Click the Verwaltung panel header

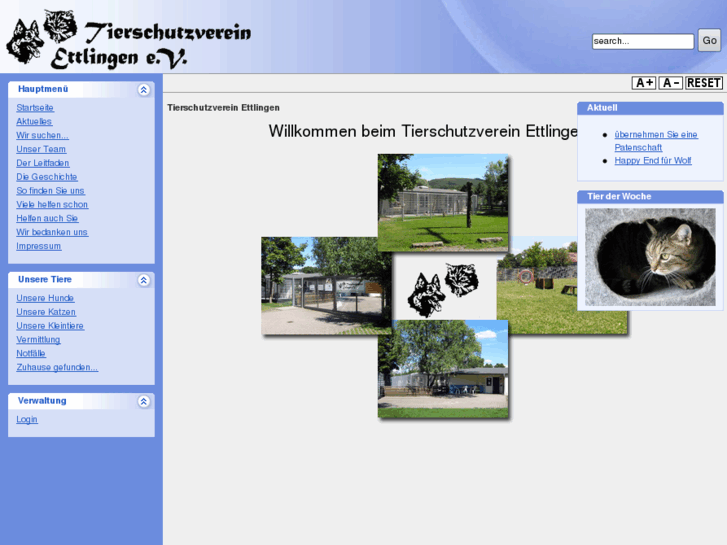click(81, 401)
